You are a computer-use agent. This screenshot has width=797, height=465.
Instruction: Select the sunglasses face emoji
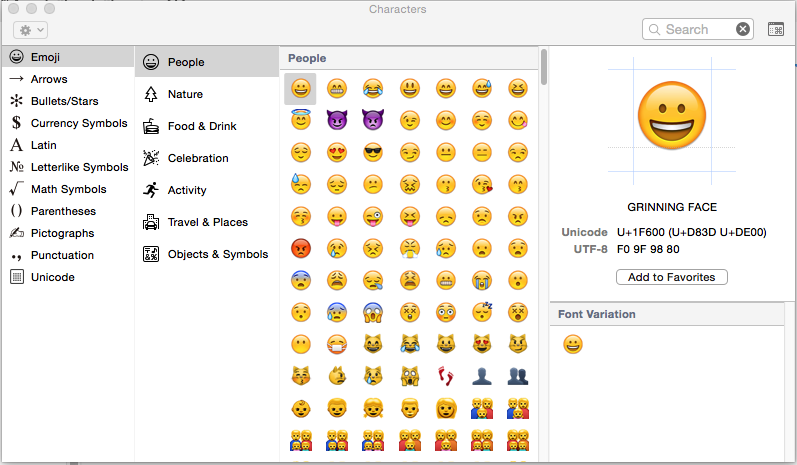point(373,152)
